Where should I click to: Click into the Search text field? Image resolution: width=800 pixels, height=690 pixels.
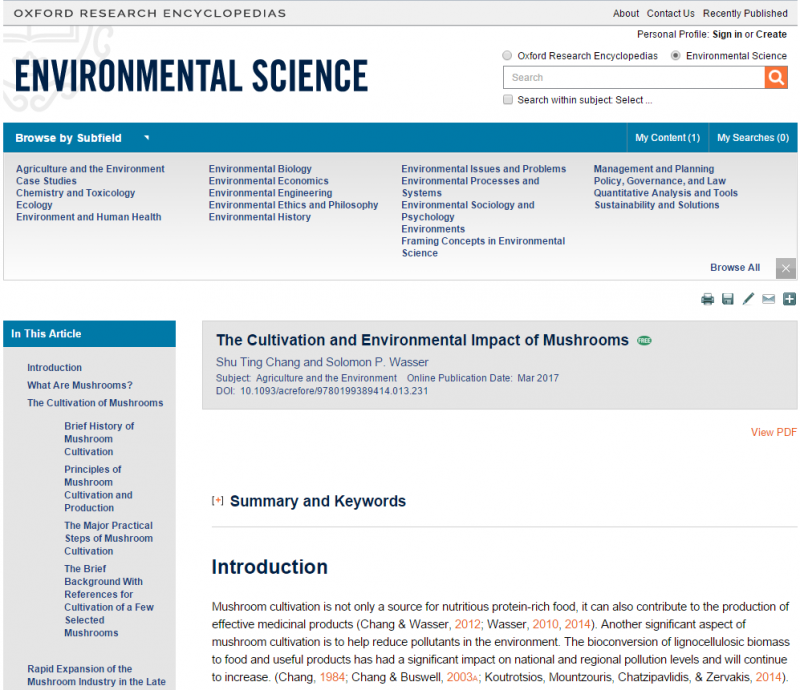tap(634, 78)
